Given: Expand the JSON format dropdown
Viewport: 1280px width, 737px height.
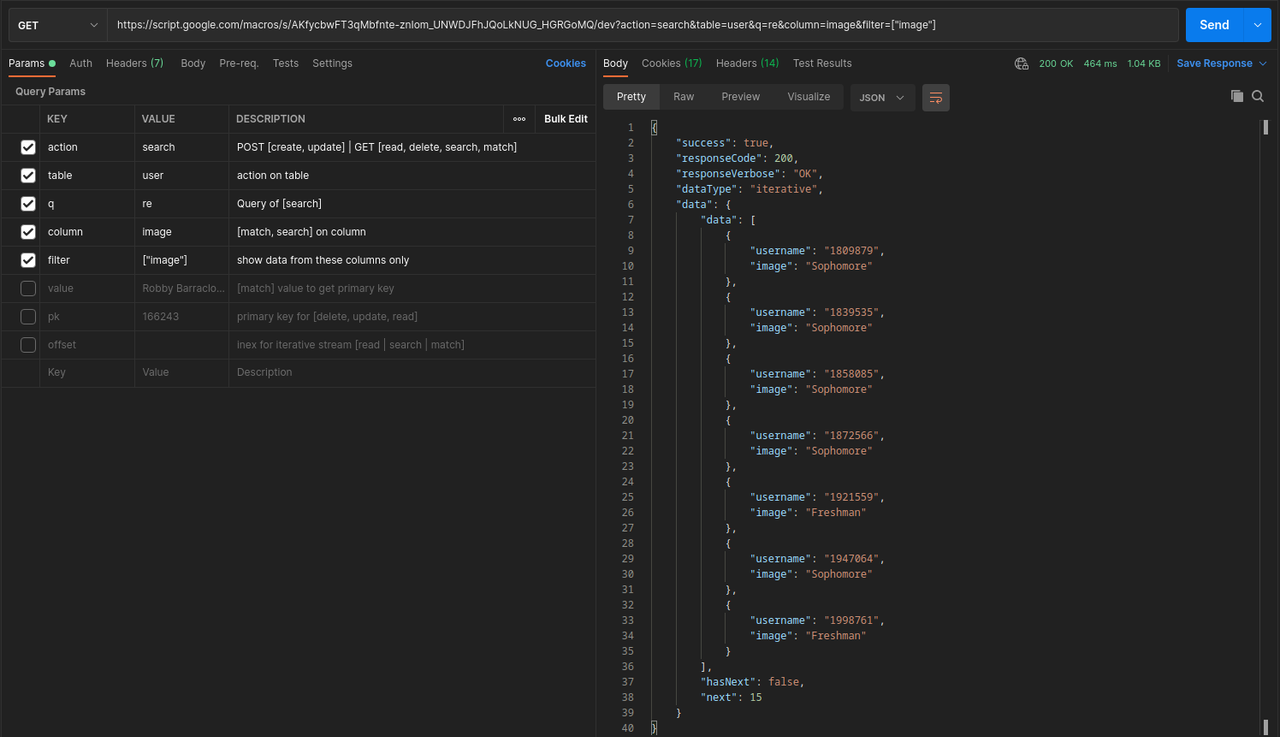Looking at the screenshot, I should pyautogui.click(x=882, y=97).
